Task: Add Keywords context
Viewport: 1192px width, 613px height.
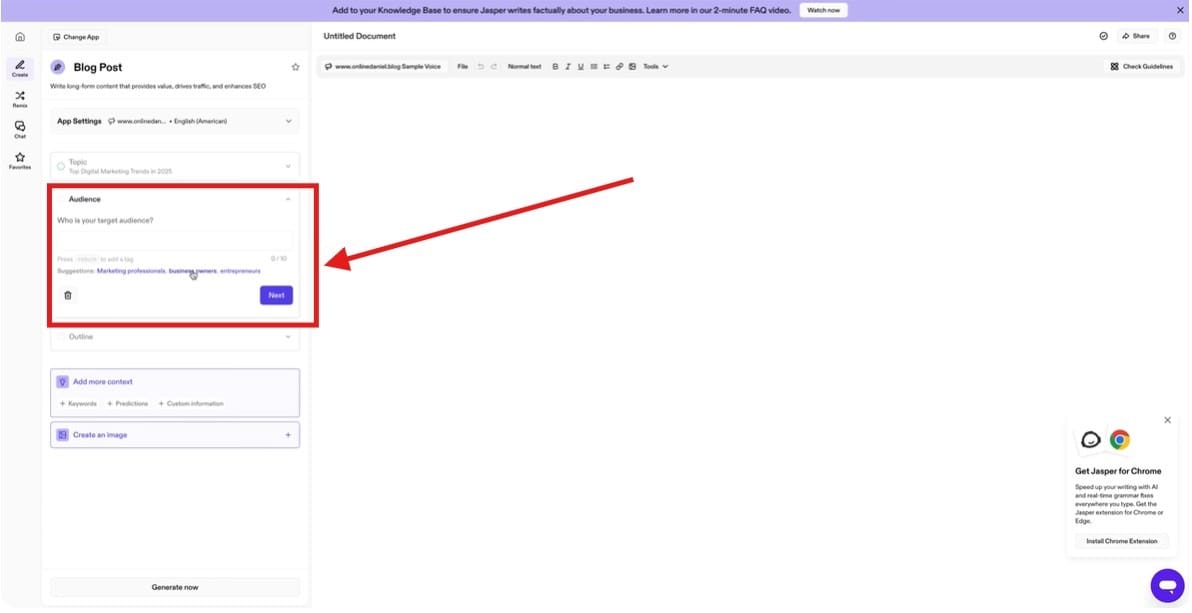Action: [78, 404]
